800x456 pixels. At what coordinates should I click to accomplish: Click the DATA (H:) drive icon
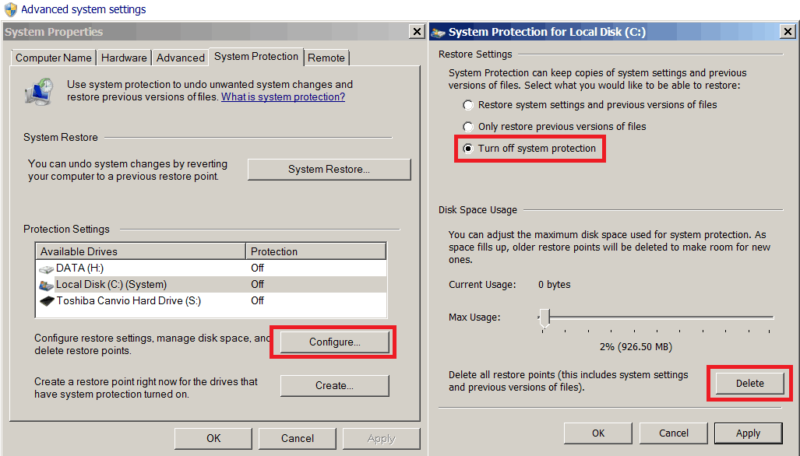[46, 269]
